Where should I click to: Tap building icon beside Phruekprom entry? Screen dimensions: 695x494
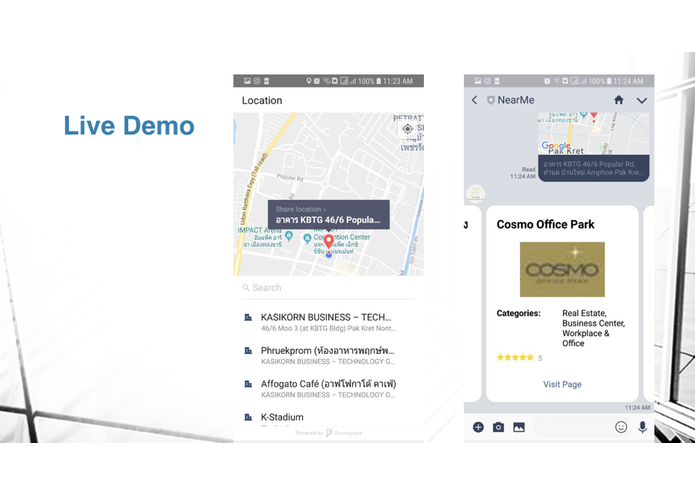tap(248, 350)
